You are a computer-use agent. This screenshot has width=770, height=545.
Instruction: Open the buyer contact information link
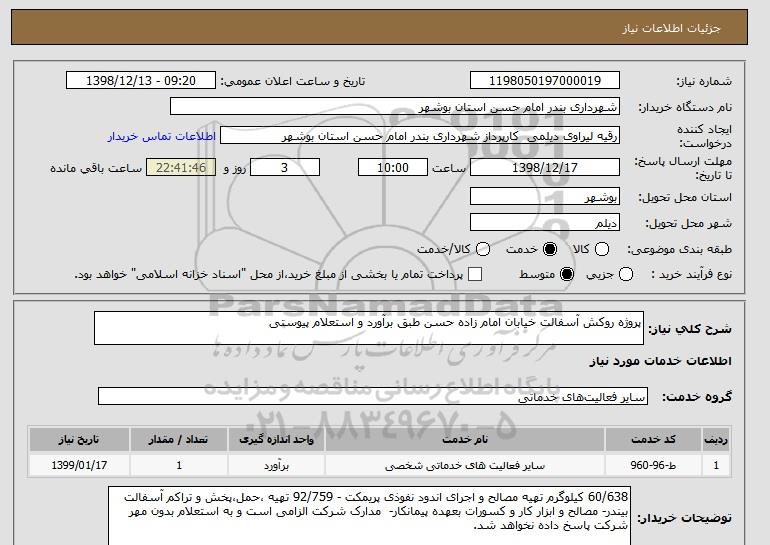[x=162, y=136]
